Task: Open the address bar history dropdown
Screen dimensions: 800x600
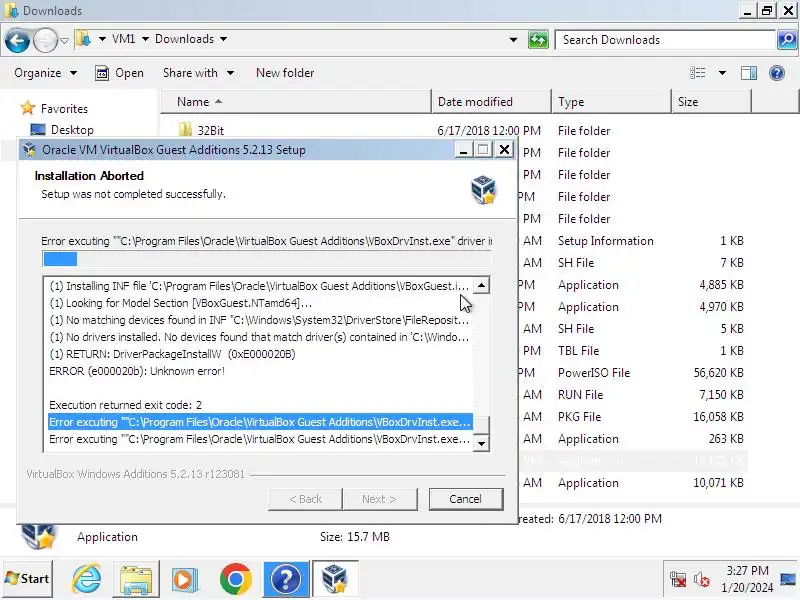Action: click(513, 40)
